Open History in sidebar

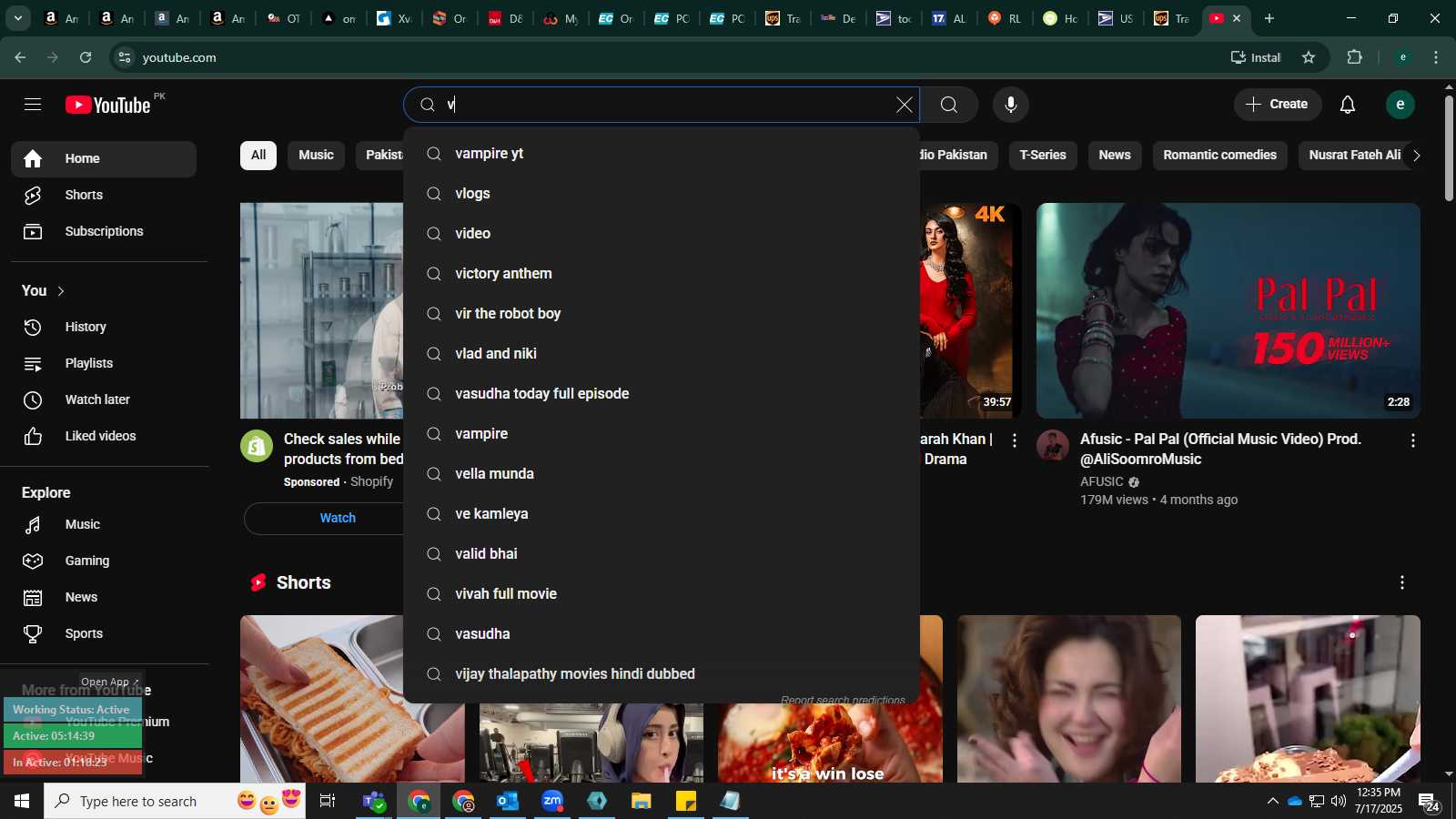[104, 327]
